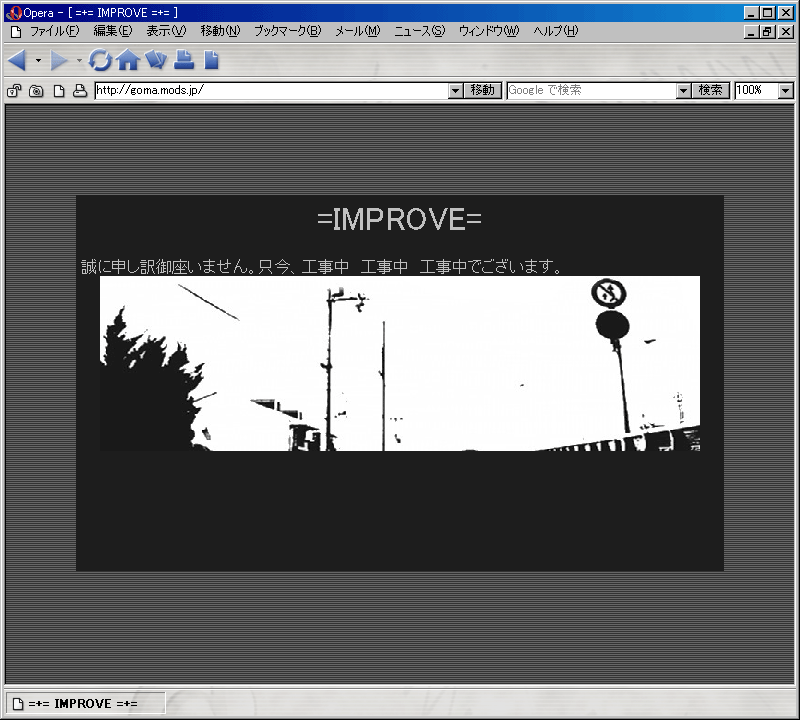Click the 工事中 under-construction message text

[x=321, y=266]
